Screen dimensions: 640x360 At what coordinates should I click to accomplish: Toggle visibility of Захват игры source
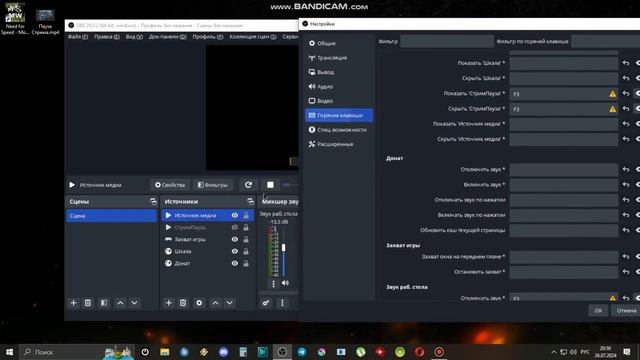pos(235,240)
